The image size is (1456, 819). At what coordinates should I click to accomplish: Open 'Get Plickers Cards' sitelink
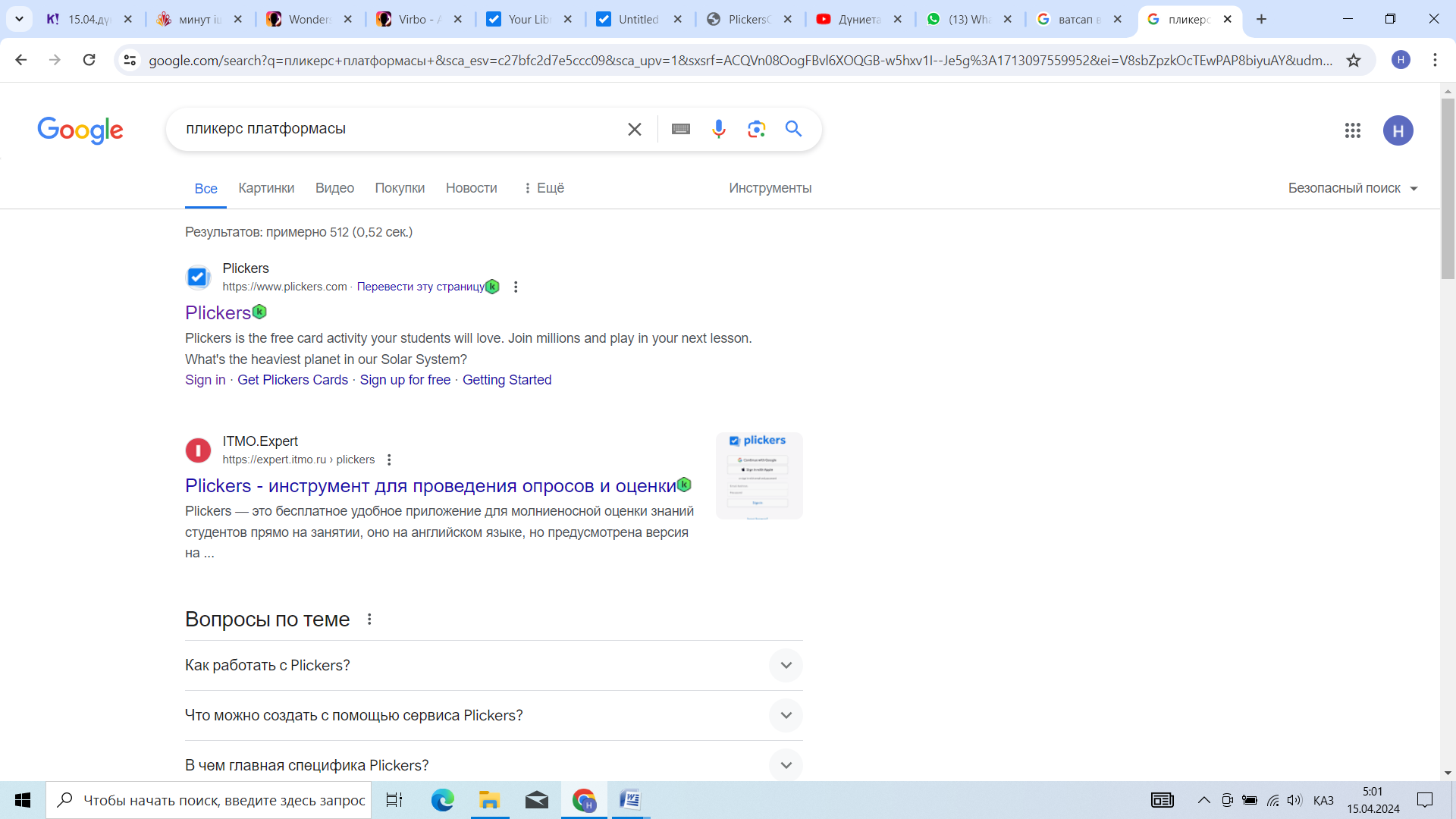click(x=292, y=380)
